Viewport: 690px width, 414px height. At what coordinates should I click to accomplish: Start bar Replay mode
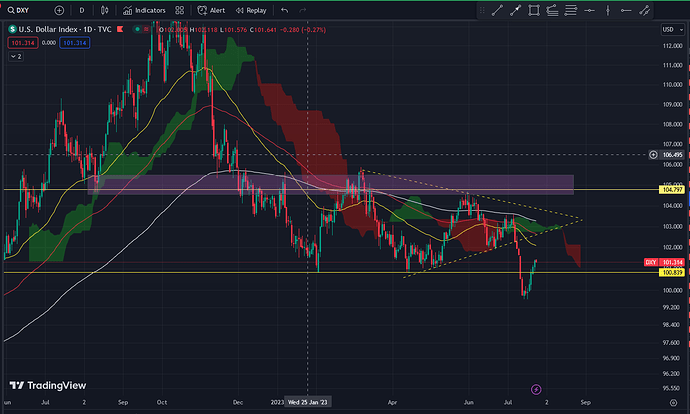pos(251,10)
